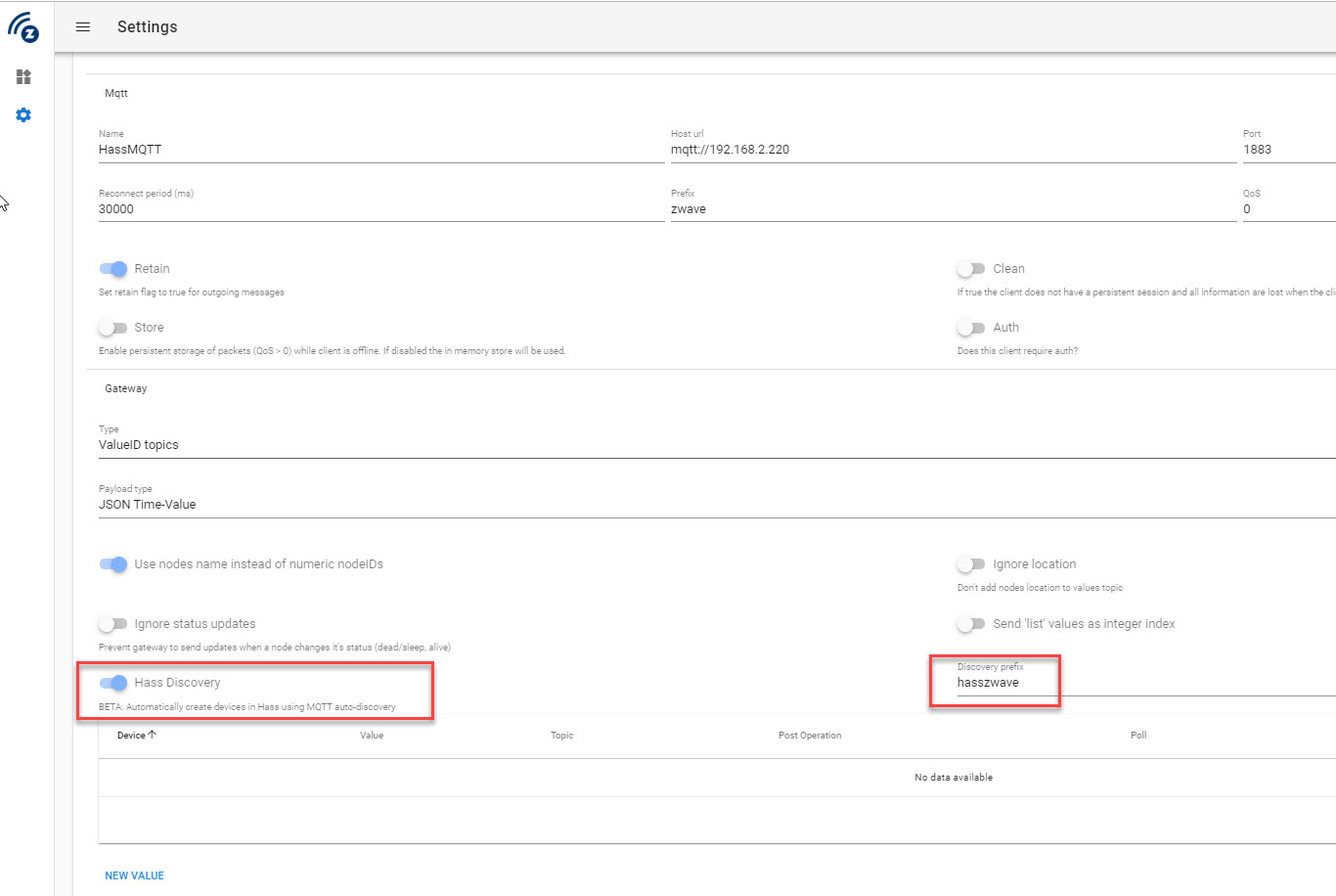Enable the Auth toggle
Screen dimensions: 1336x896
[971, 327]
